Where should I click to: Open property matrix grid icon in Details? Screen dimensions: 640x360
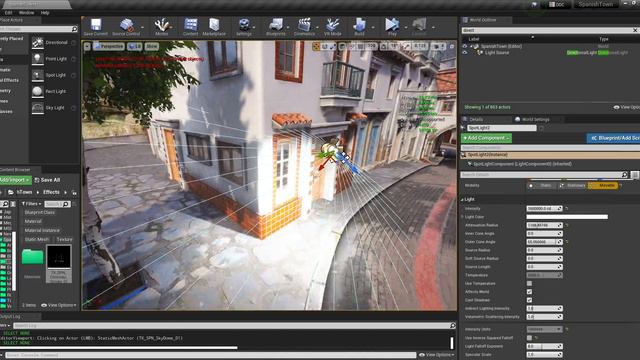634,175
